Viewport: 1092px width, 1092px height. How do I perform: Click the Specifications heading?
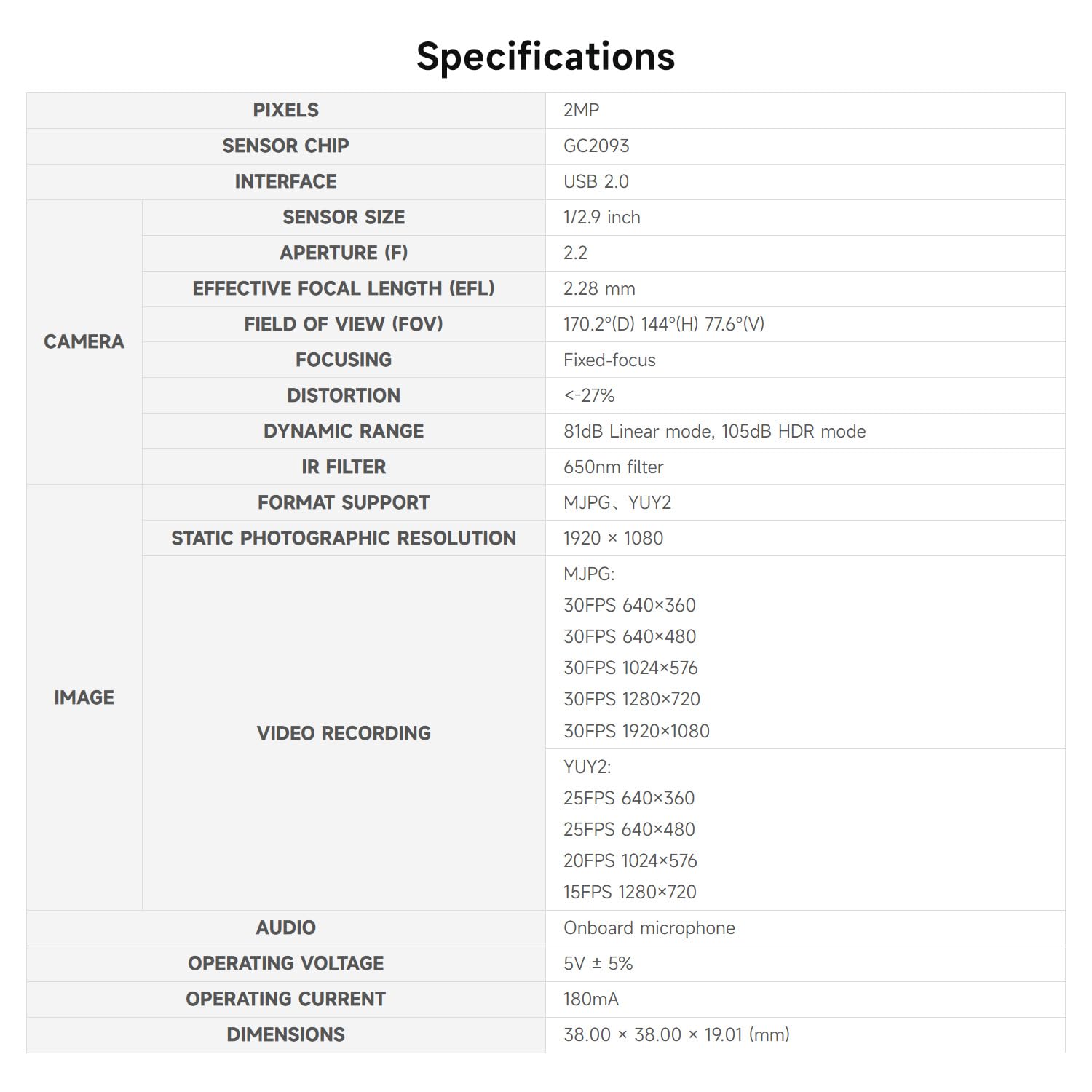click(x=546, y=57)
